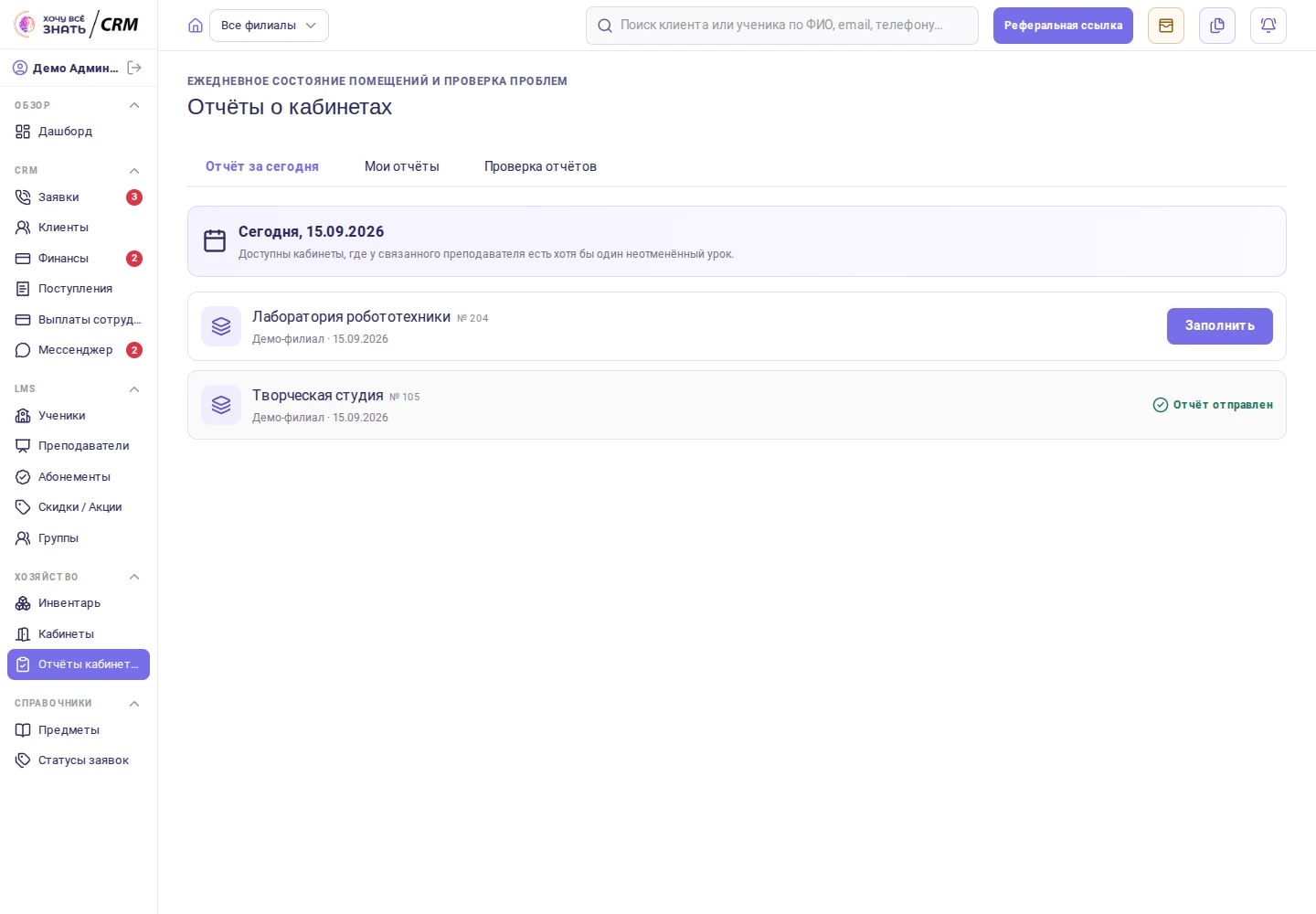Collapse the Хозяйство sidebar section
Viewport: 1316px width, 914px height.
coord(134,577)
